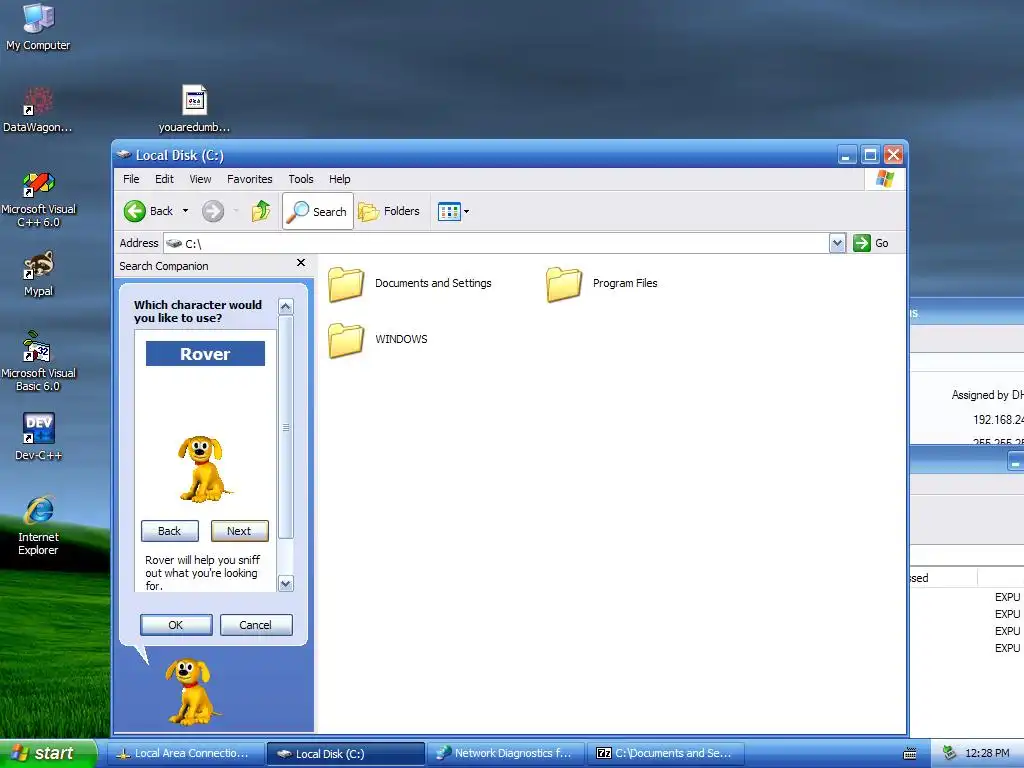Click the greyed Forward arrow button
1024x768 pixels.
click(213, 211)
